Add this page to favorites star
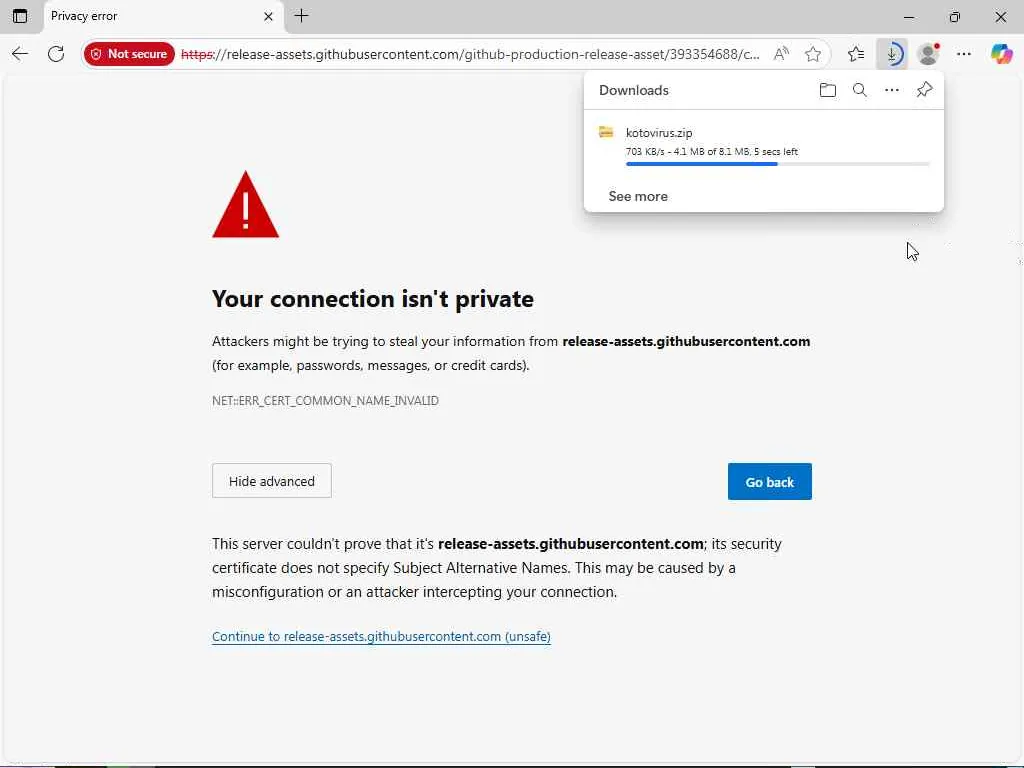This screenshot has width=1024, height=768. tap(813, 54)
